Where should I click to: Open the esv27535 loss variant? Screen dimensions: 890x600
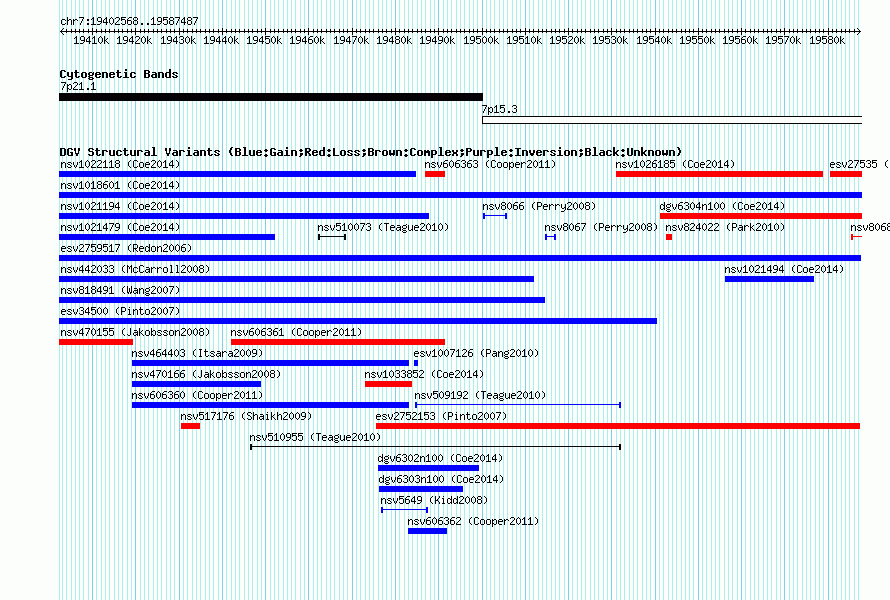pos(846,174)
